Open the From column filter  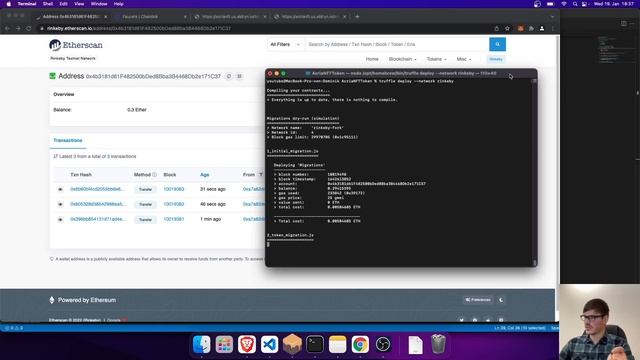[261, 175]
